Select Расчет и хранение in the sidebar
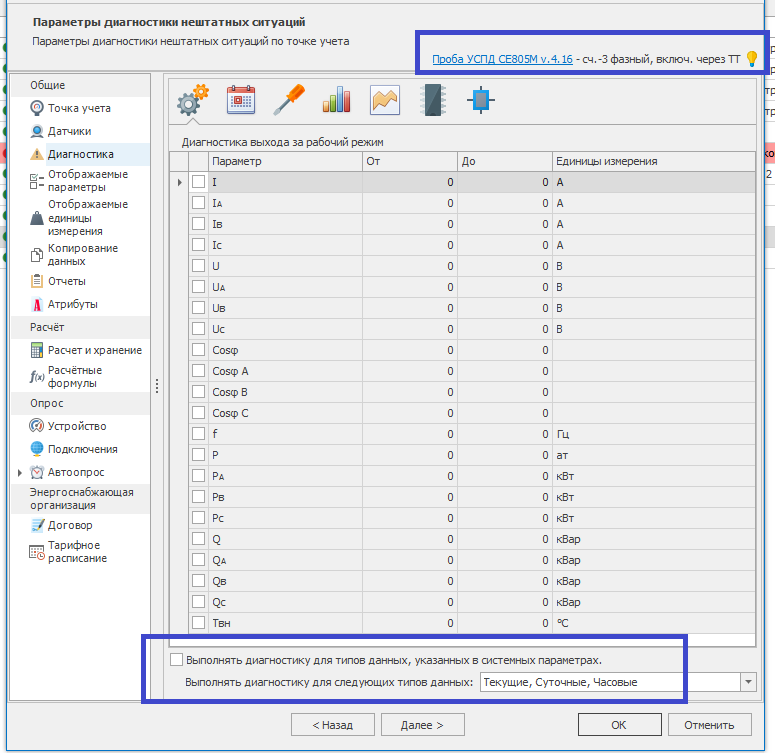This screenshot has height=753, width=775. tap(94, 350)
